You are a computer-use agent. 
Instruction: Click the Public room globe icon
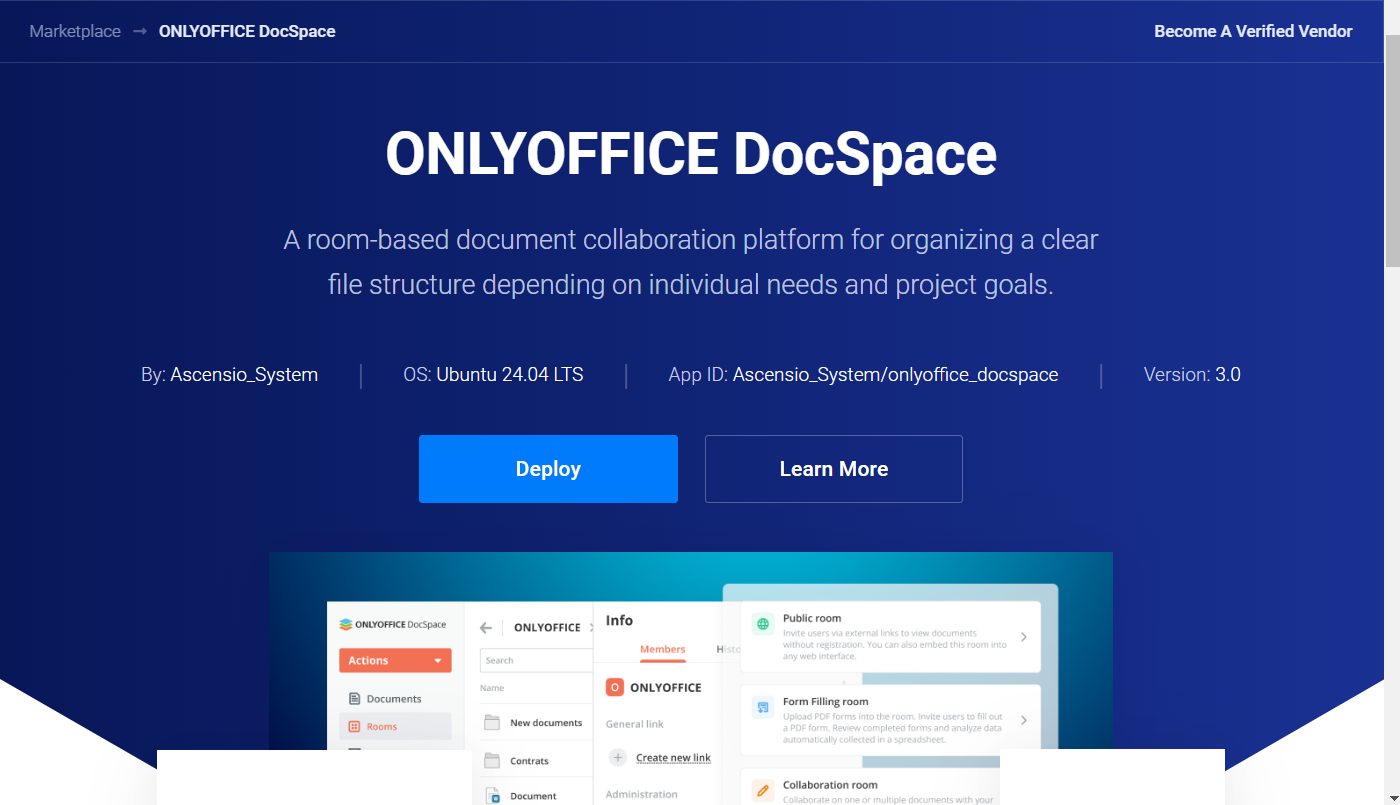(x=763, y=625)
